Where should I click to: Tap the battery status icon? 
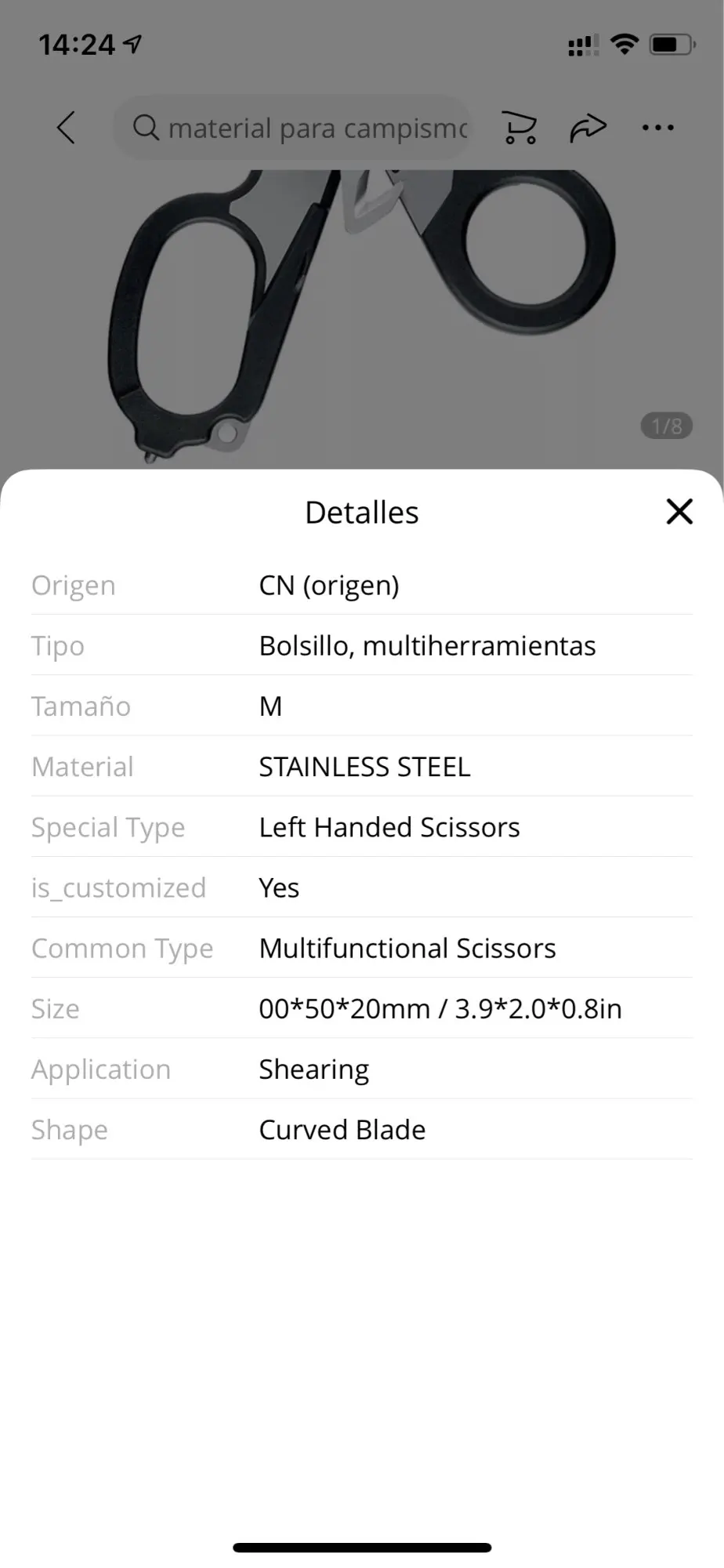coord(672,44)
